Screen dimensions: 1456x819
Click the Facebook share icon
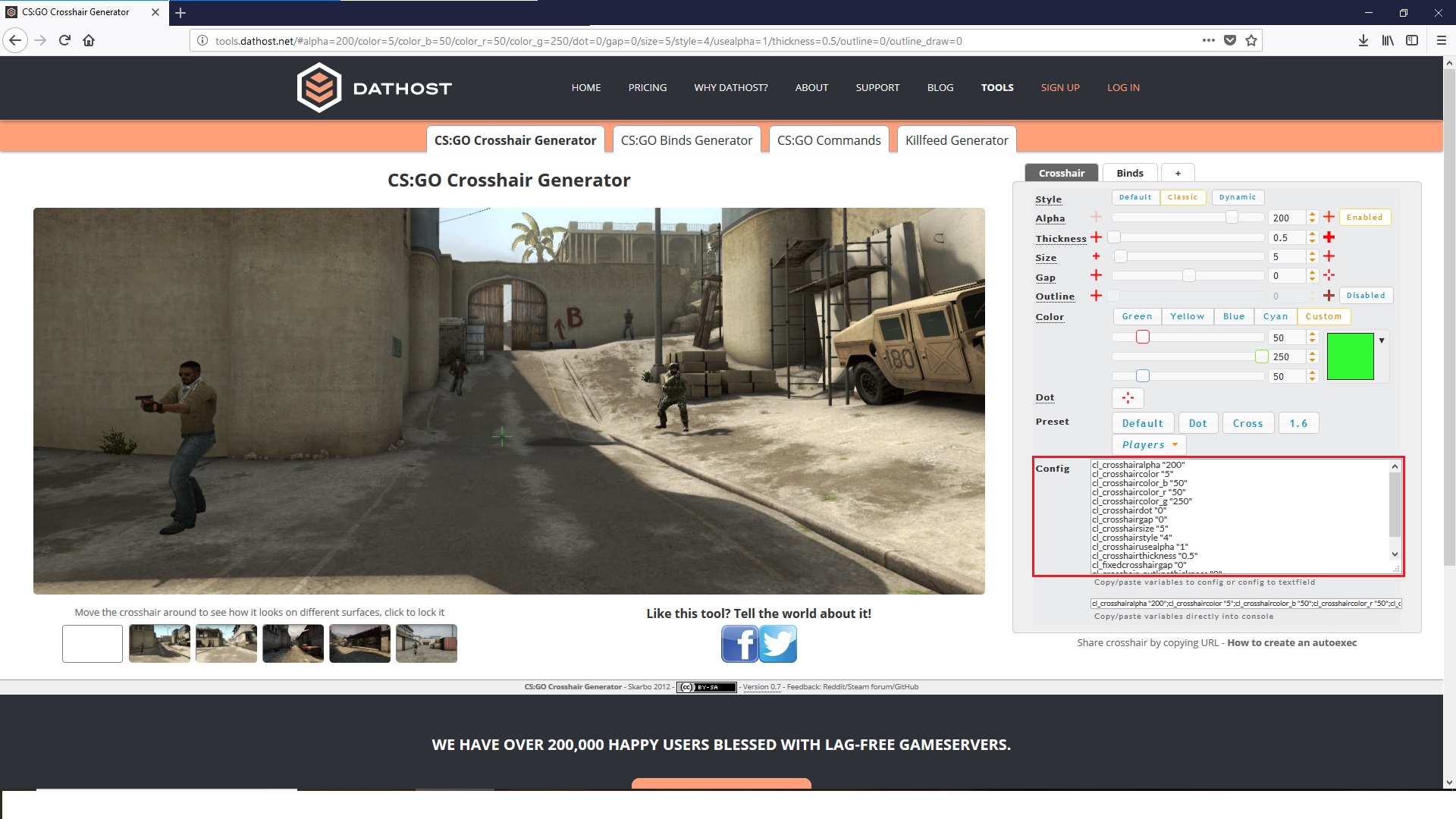coord(739,644)
